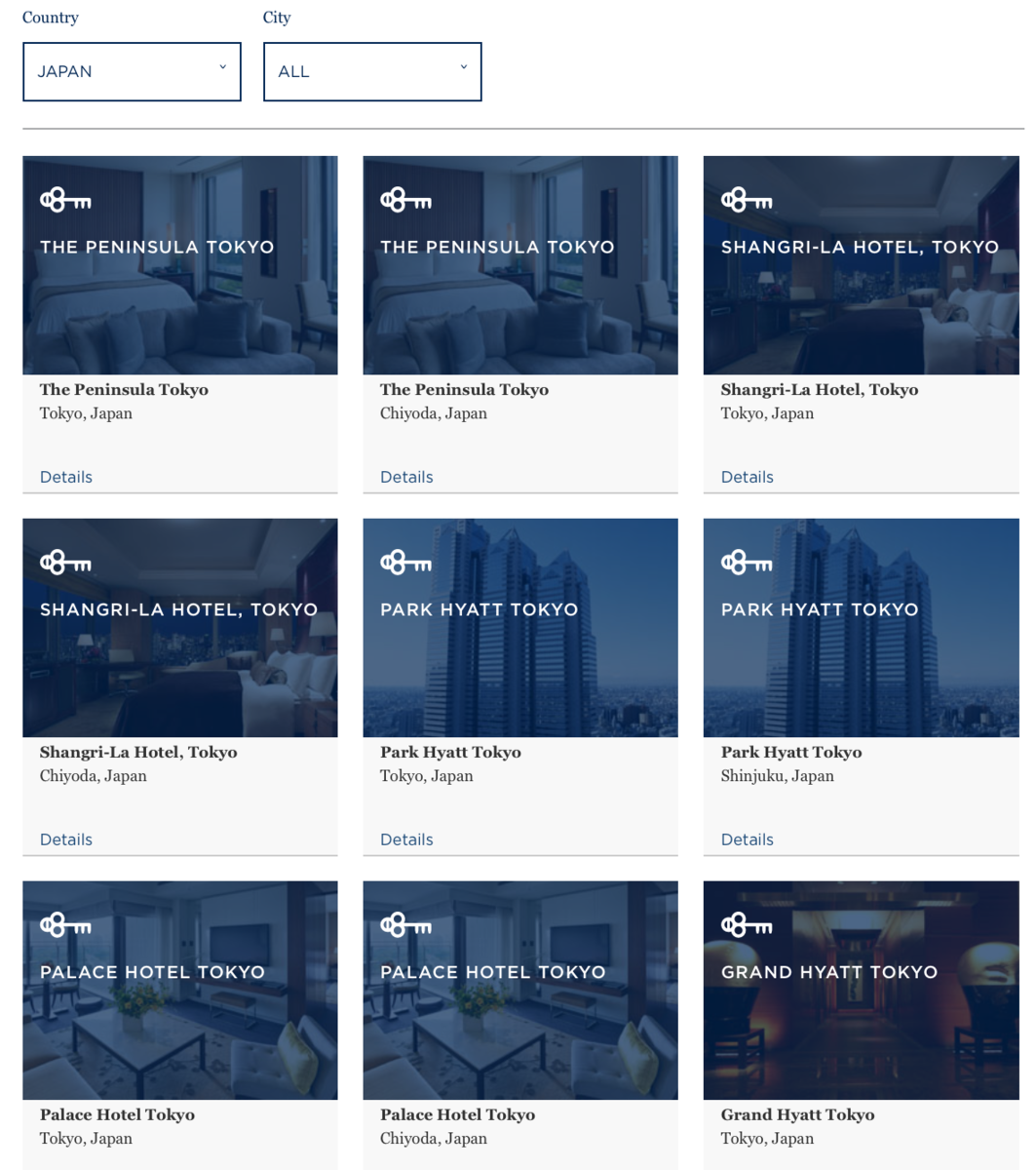
Task: Open Details for Shangri-La Hotel in Chiyoda, Japan
Action: (66, 839)
